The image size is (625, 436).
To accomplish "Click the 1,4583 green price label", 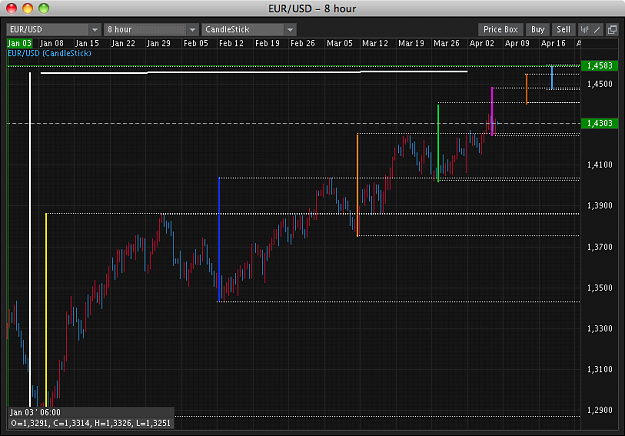I will [x=599, y=66].
